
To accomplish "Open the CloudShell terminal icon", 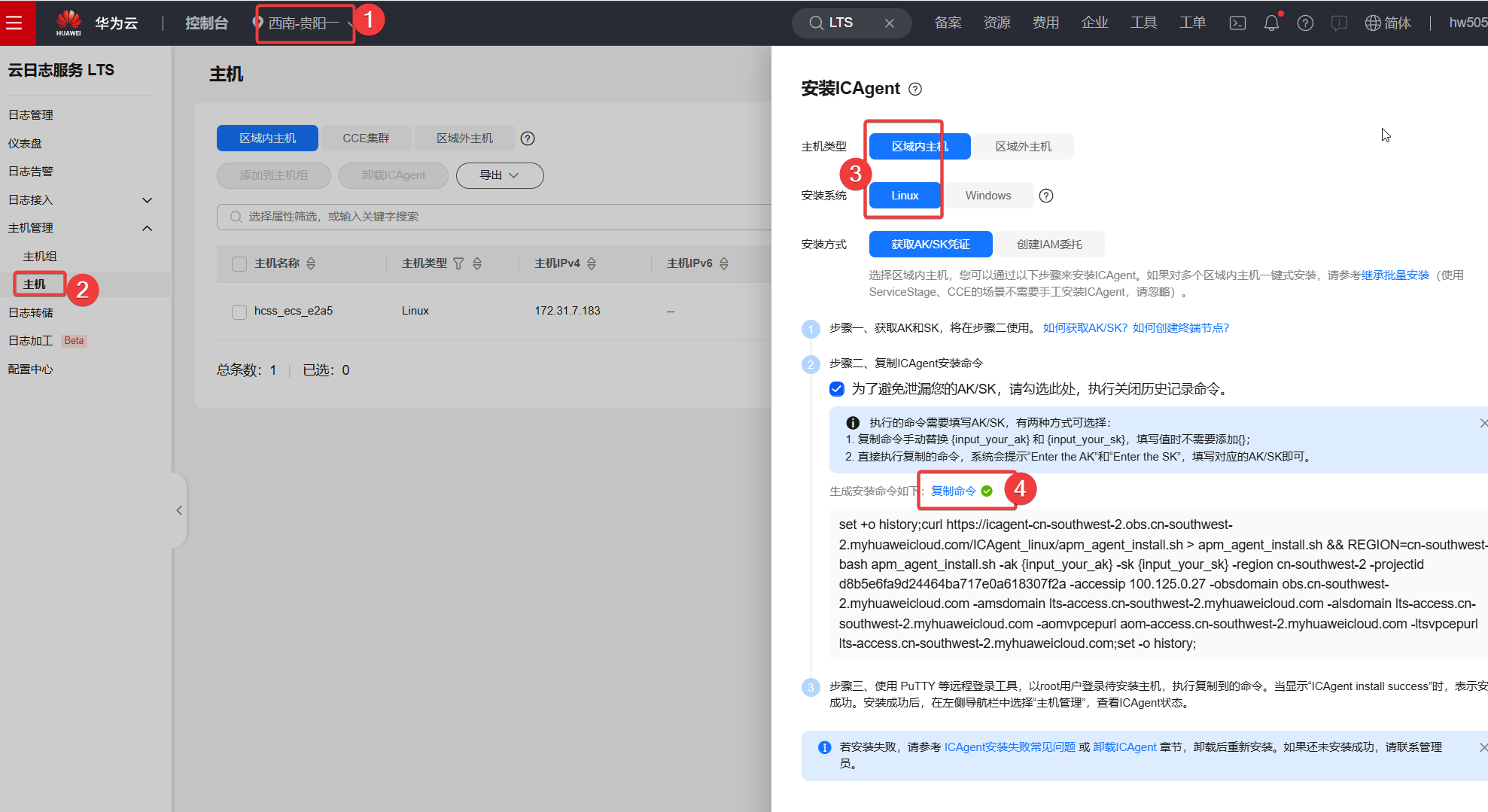I will click(x=1237, y=23).
